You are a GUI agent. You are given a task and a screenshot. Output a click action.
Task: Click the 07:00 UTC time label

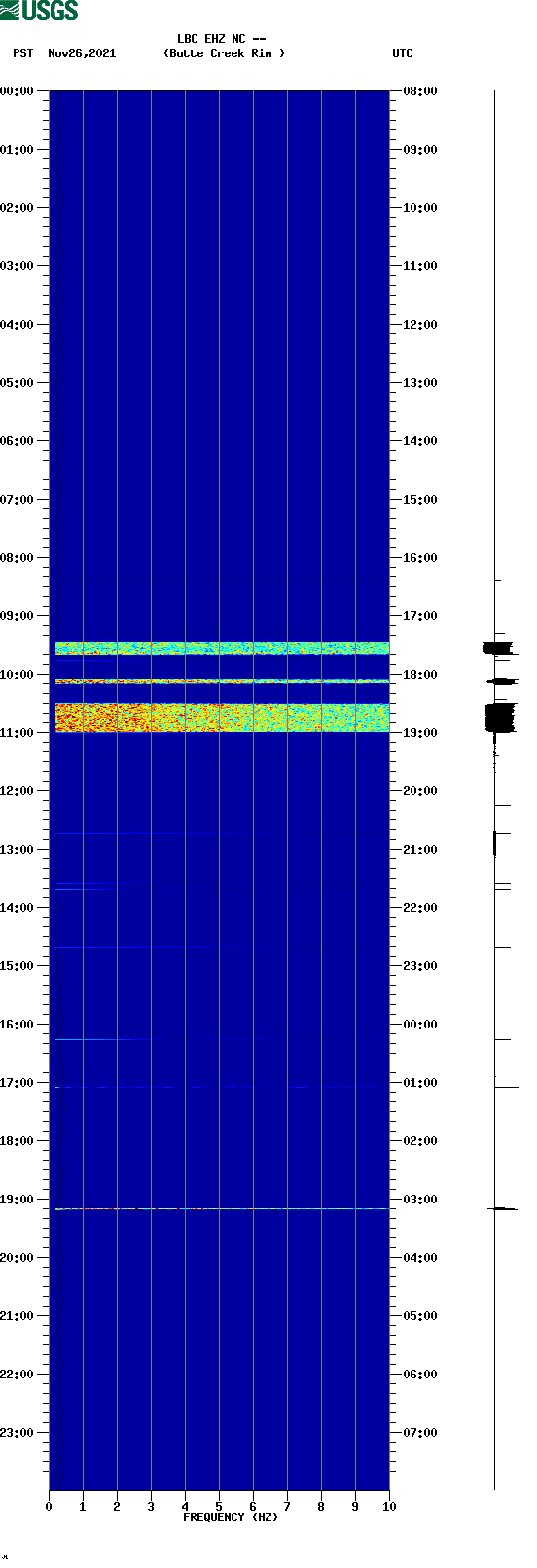coord(420,1433)
